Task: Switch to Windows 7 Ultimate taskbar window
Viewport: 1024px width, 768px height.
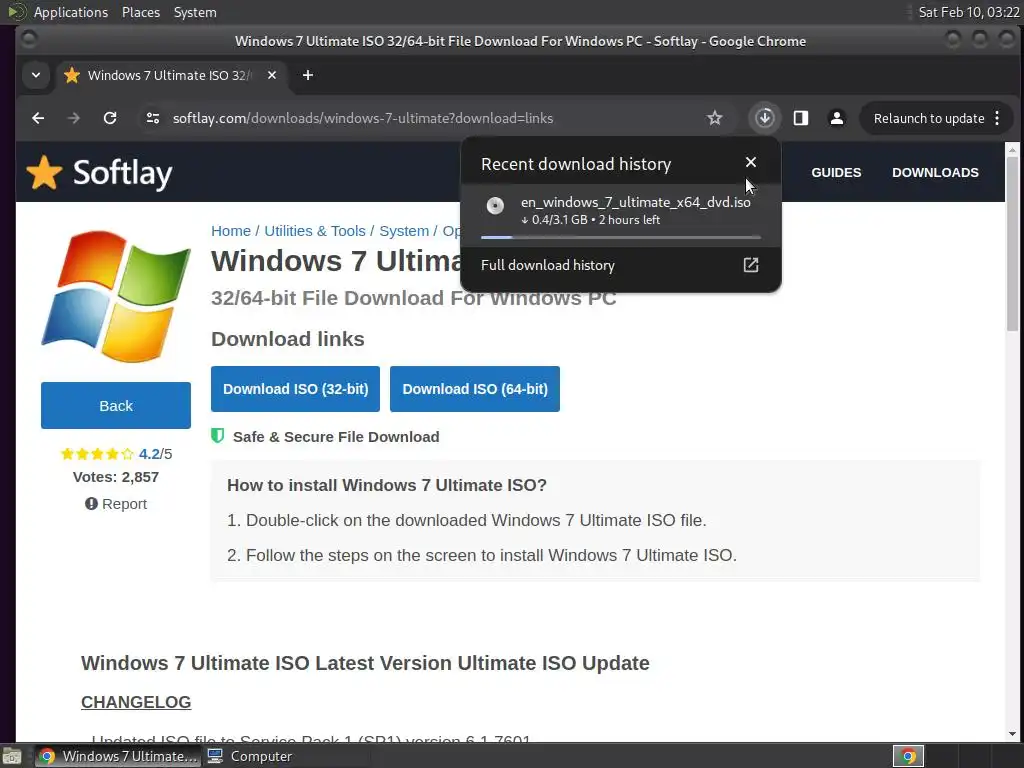Action: (118, 756)
